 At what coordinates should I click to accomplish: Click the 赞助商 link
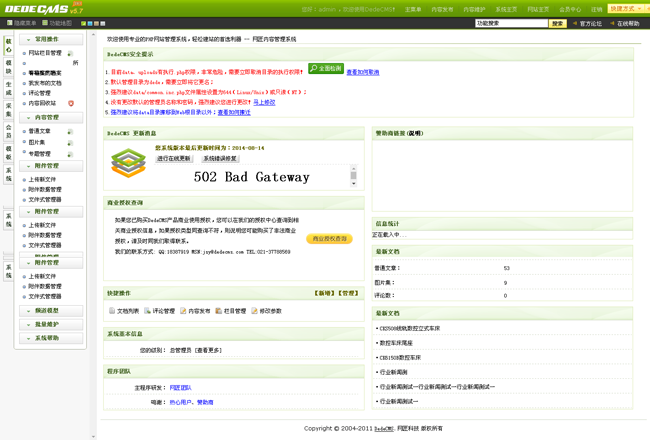coord(205,402)
